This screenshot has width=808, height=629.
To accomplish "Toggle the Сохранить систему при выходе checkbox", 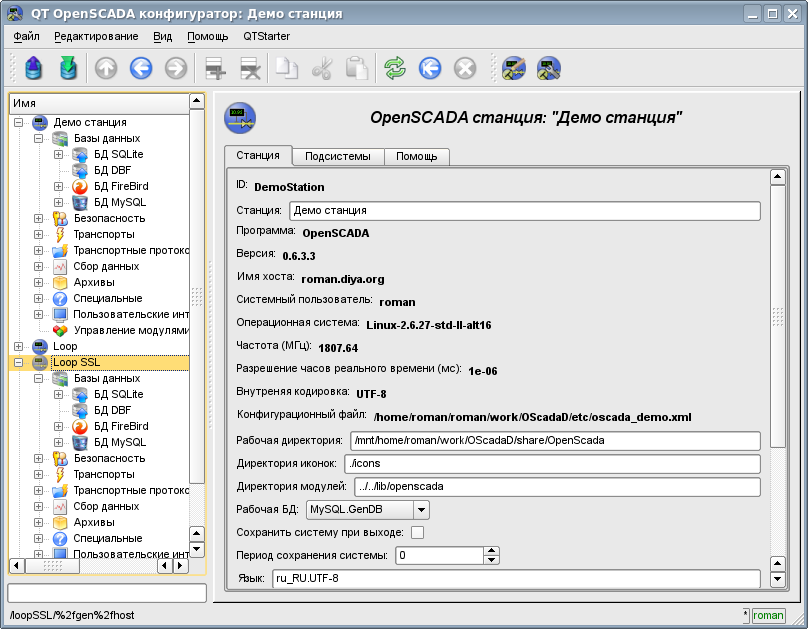I will tap(417, 533).
